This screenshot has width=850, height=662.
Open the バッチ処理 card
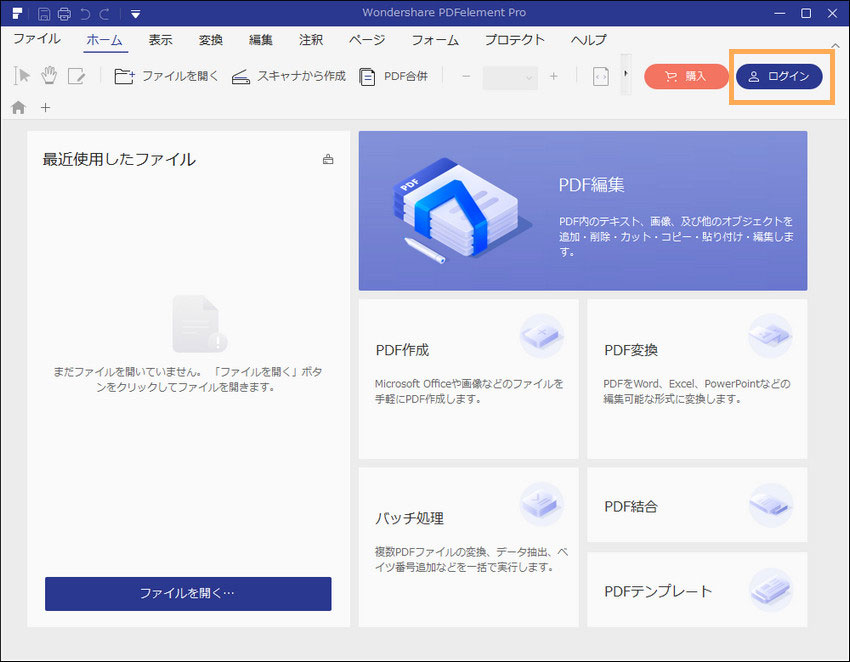click(468, 547)
